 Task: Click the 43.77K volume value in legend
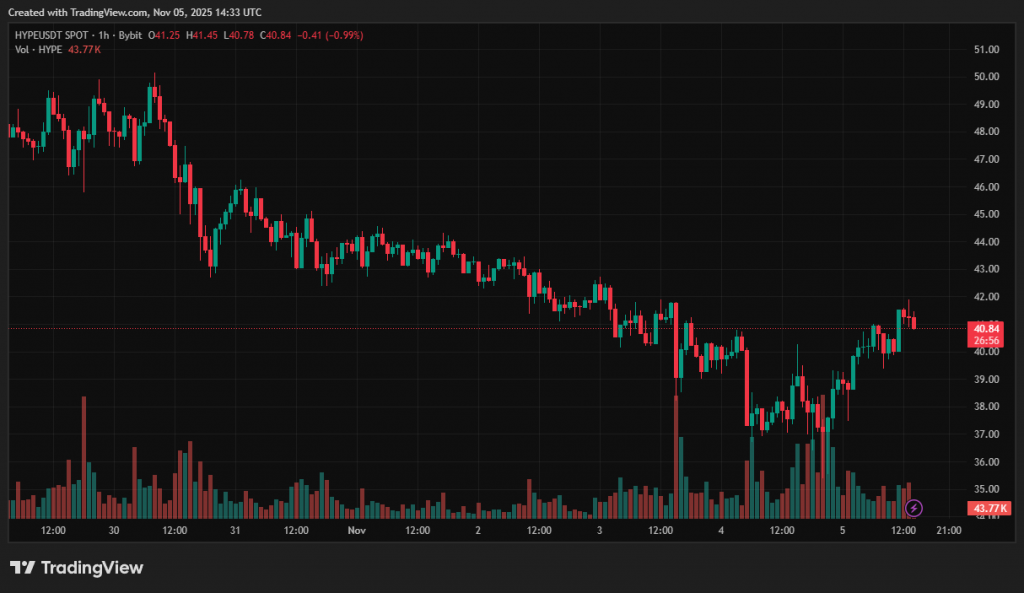84,49
